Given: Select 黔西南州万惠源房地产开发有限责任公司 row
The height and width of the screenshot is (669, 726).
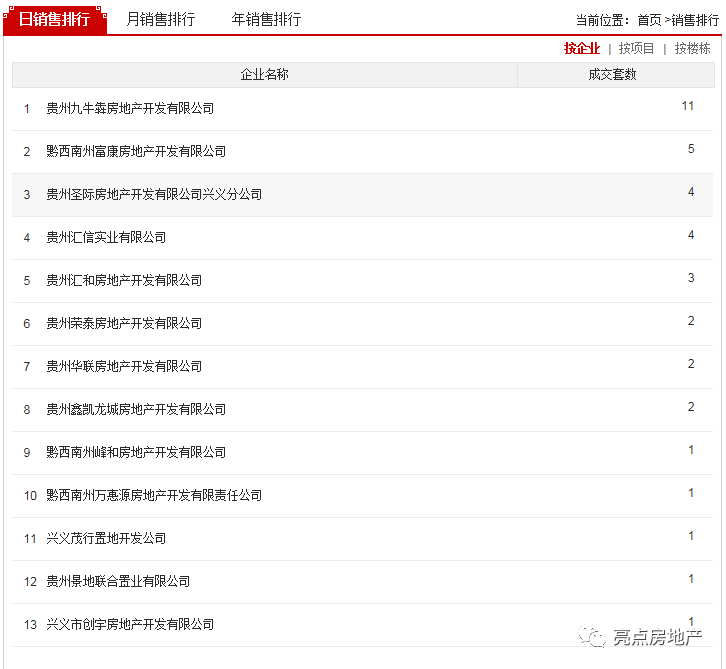Looking at the screenshot, I should coord(363,496).
